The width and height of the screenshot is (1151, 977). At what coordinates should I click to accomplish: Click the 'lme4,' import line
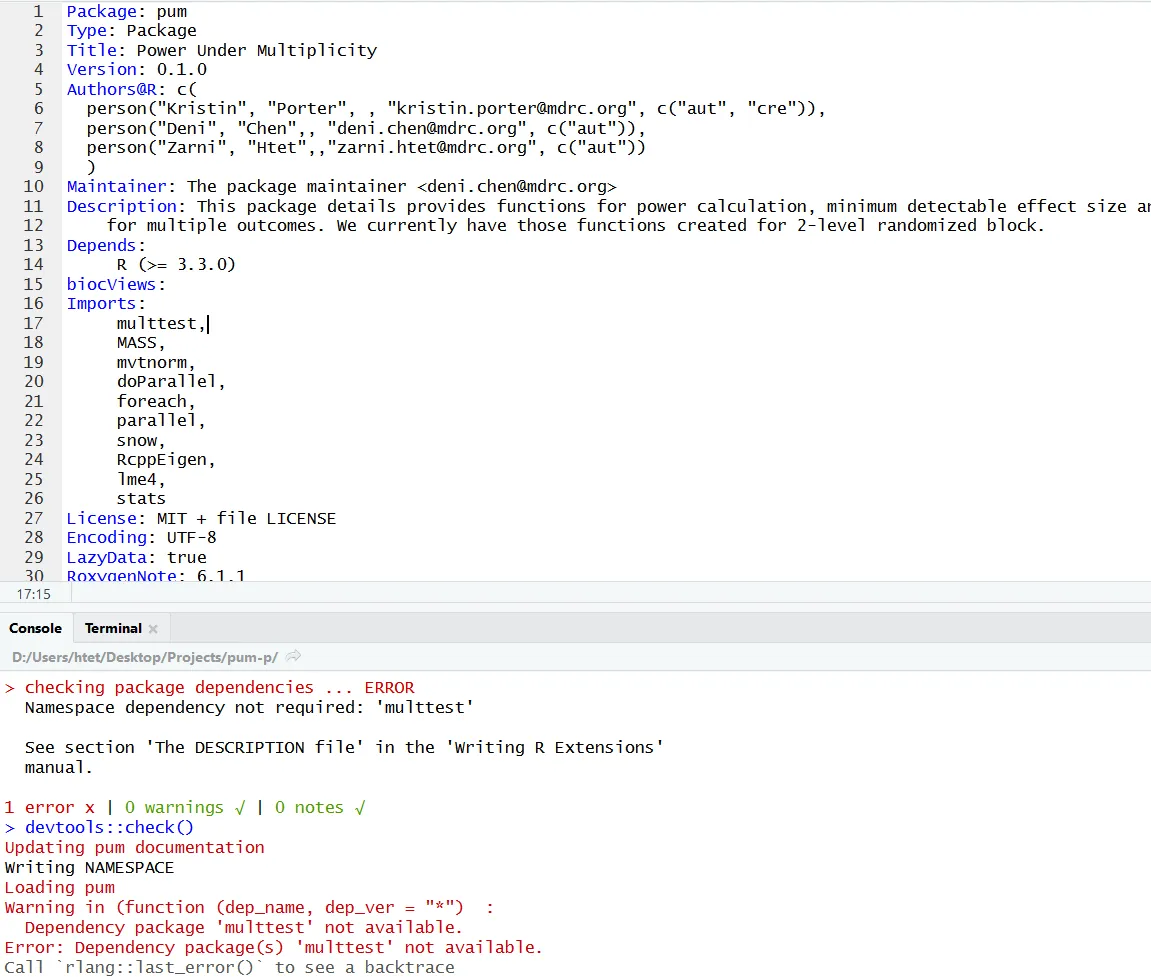[141, 479]
